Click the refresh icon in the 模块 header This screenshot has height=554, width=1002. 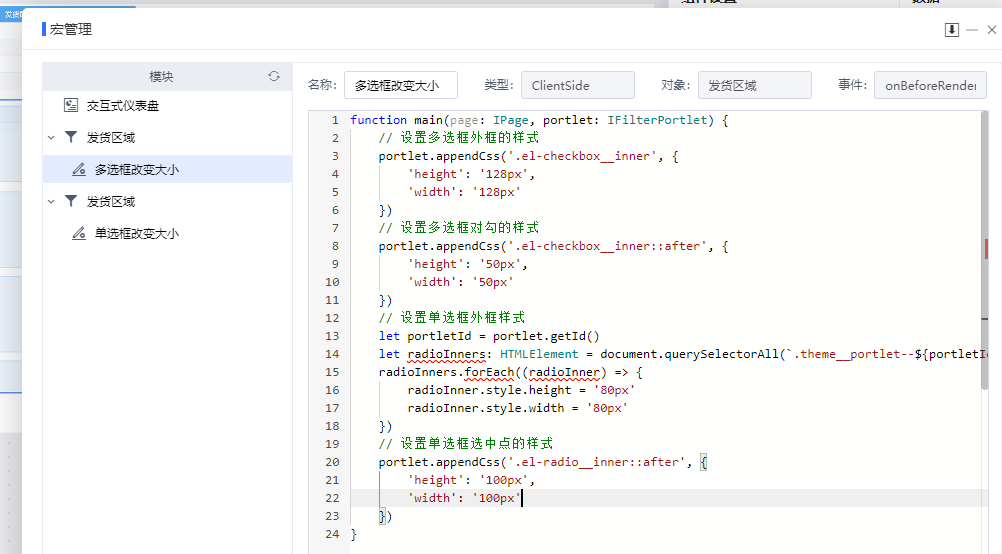pyautogui.click(x=274, y=76)
